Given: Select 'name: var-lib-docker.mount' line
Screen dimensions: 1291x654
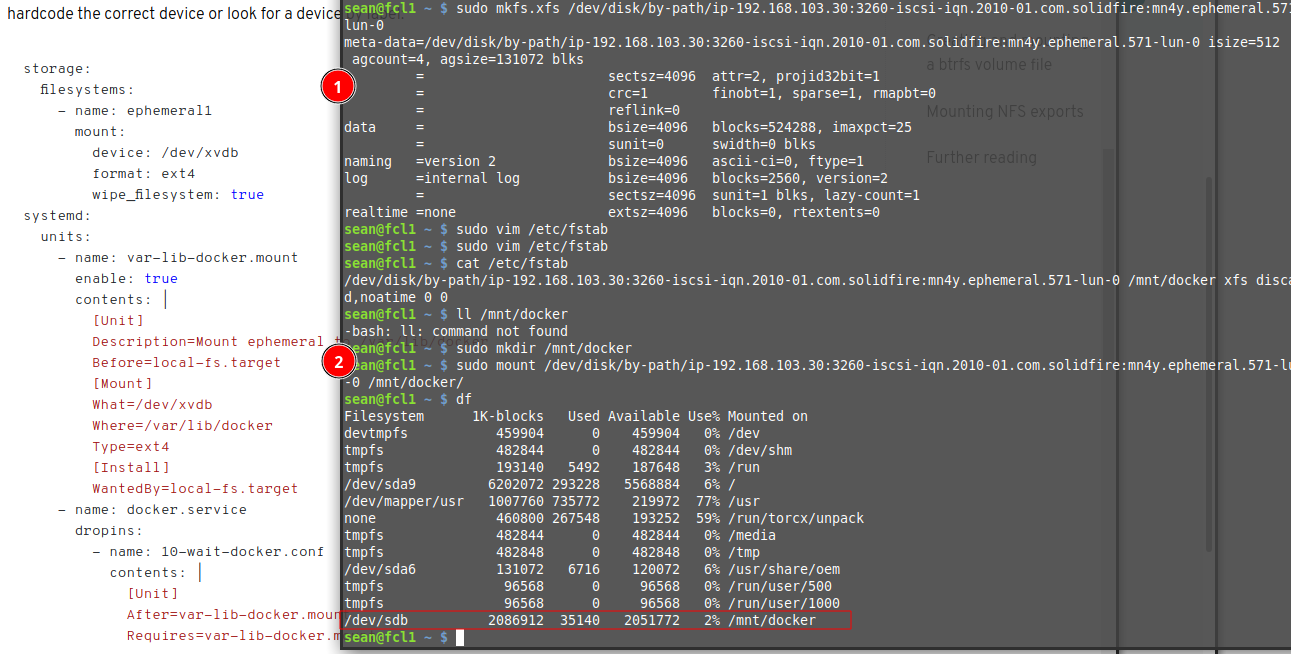Looking at the screenshot, I should click(178, 258).
